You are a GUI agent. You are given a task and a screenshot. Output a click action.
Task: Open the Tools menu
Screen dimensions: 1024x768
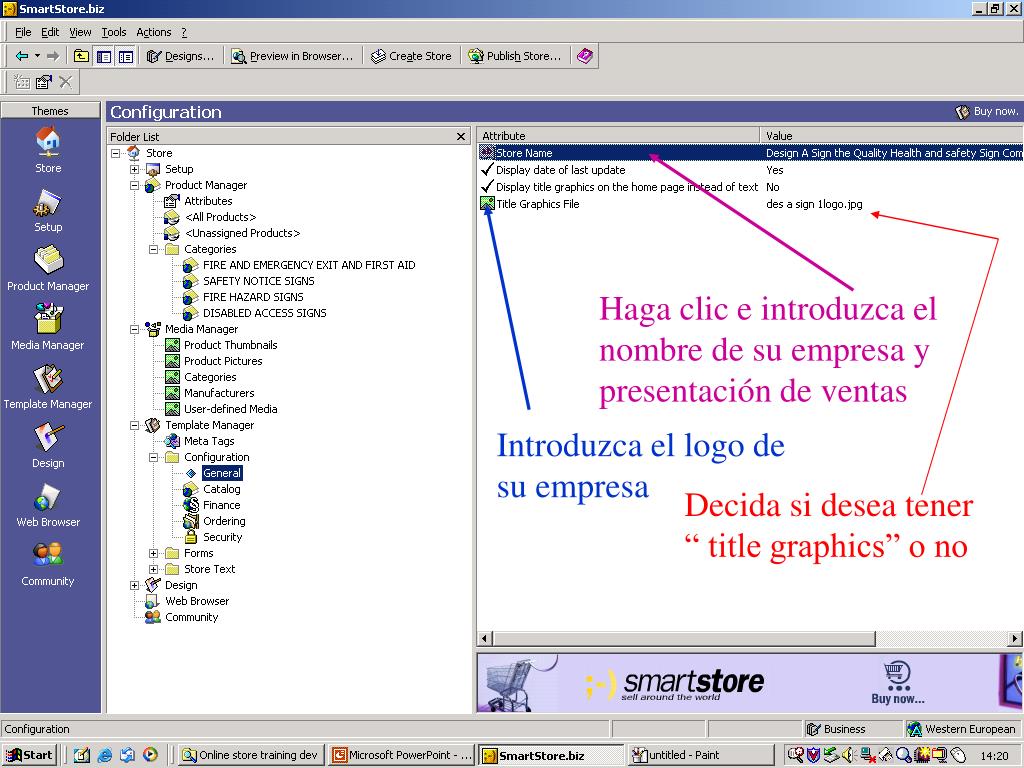coord(114,32)
